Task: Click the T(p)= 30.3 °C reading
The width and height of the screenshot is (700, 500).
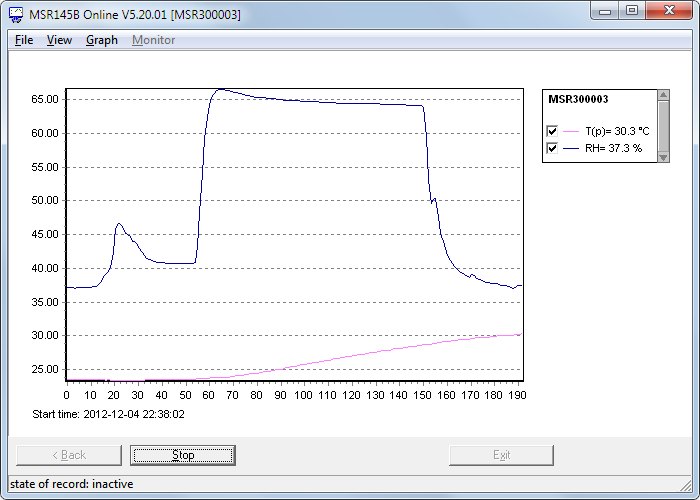Action: [x=617, y=131]
